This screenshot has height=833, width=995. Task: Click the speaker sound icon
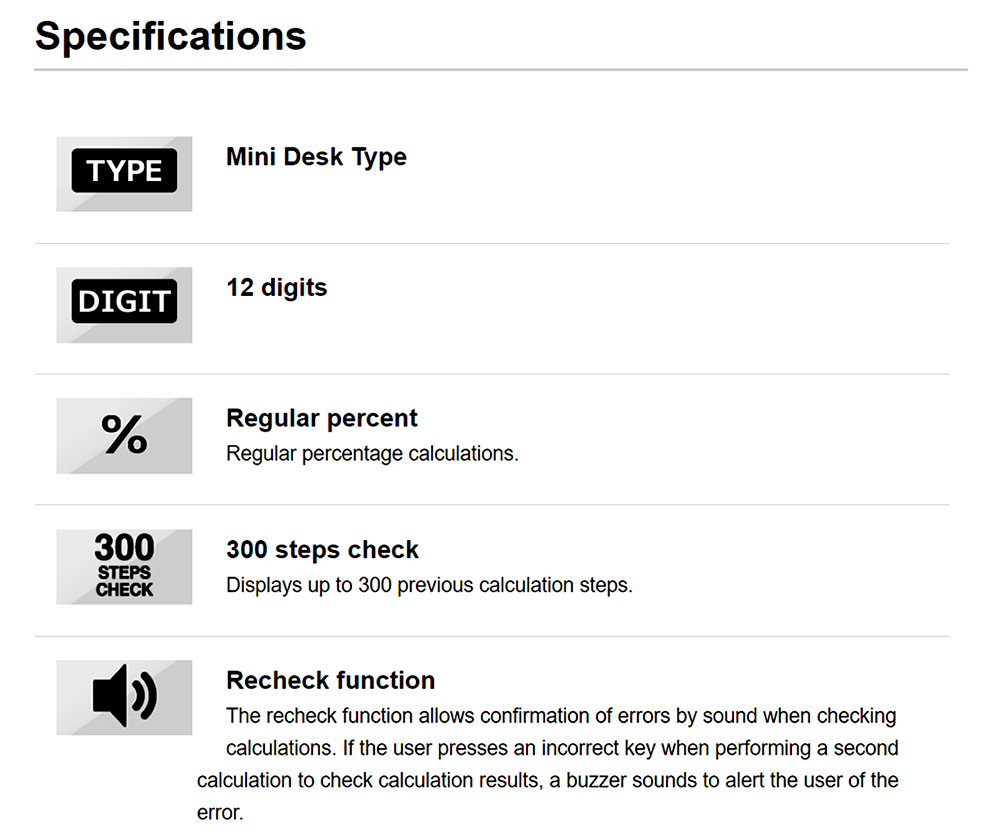pyautogui.click(x=124, y=697)
